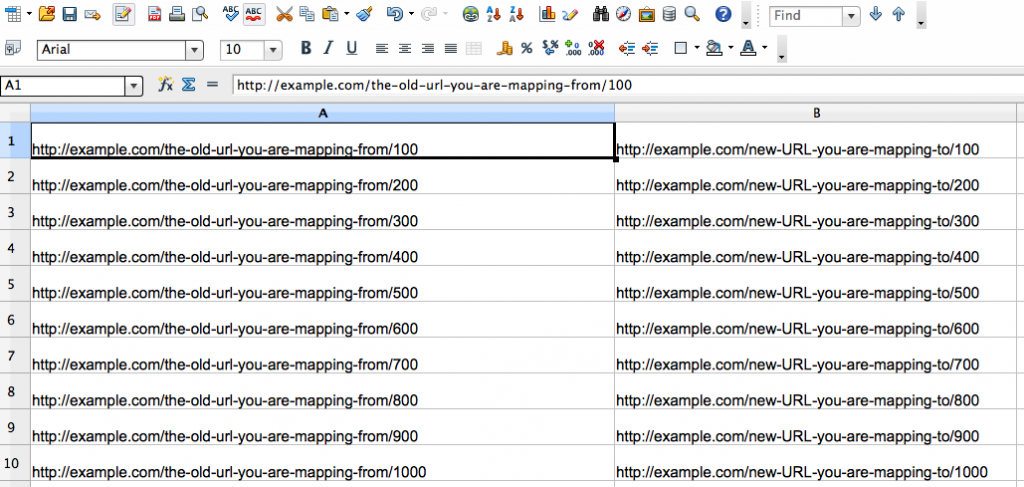Undo the last action
Image resolution: width=1024 pixels, height=487 pixels.
click(x=394, y=14)
